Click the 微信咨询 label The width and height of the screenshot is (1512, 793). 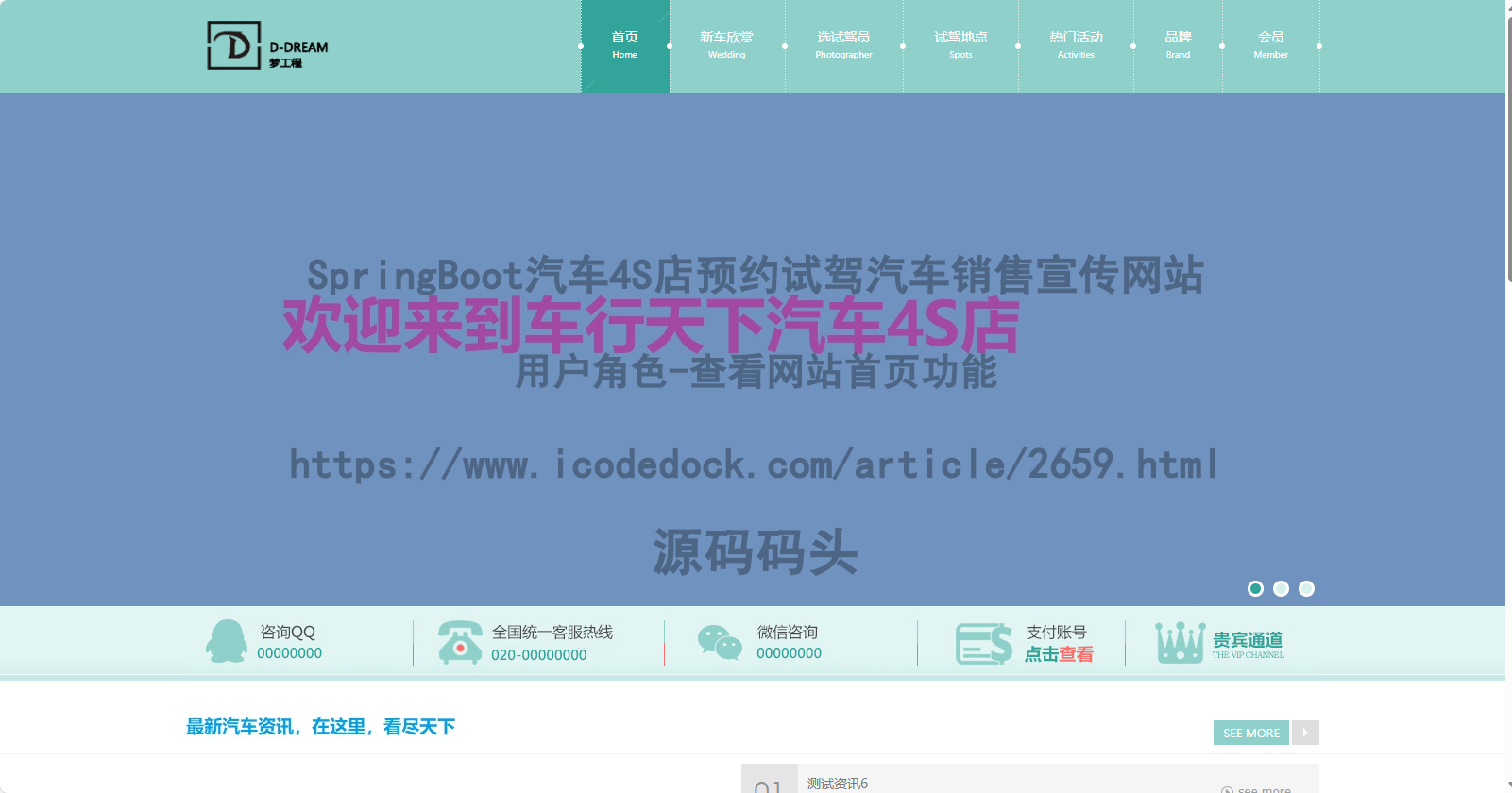[787, 632]
